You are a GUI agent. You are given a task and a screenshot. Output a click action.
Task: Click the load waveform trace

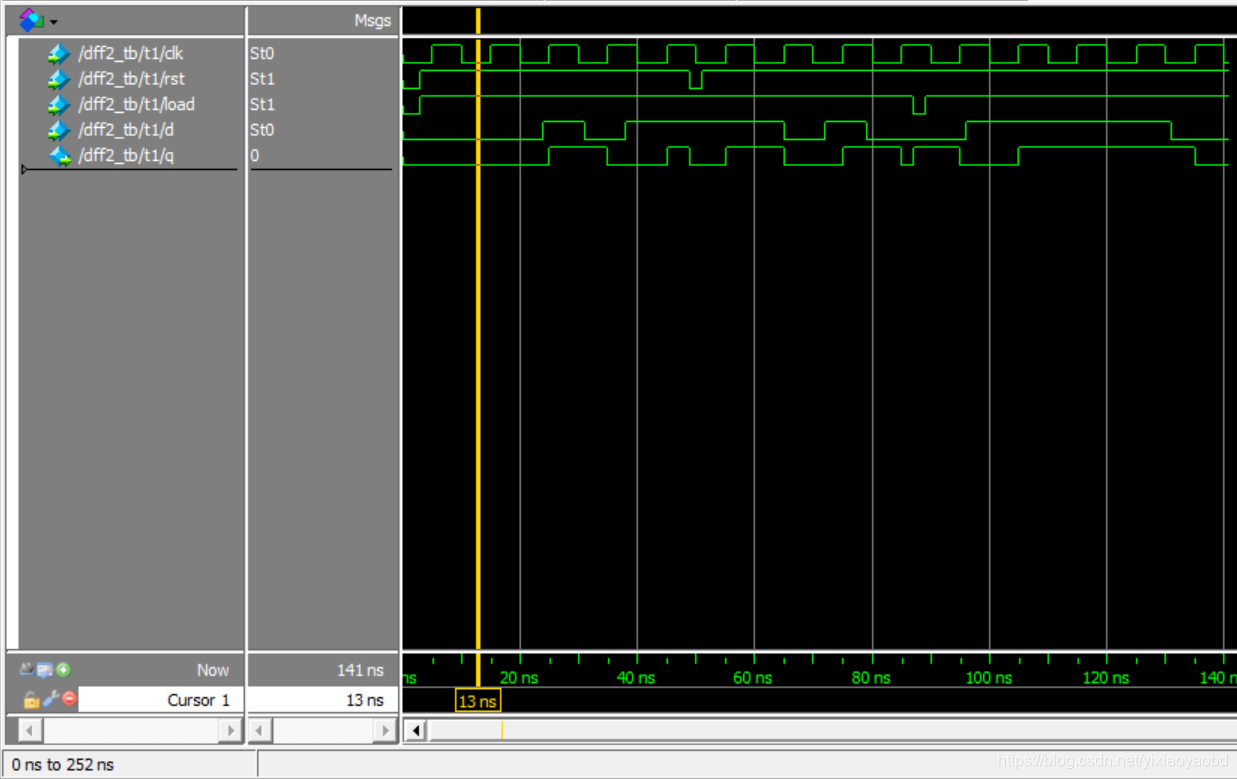click(815, 104)
